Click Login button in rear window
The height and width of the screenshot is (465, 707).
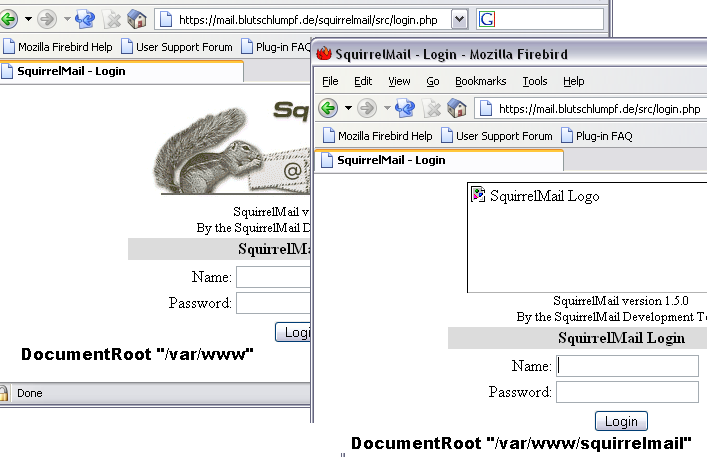pos(293,332)
